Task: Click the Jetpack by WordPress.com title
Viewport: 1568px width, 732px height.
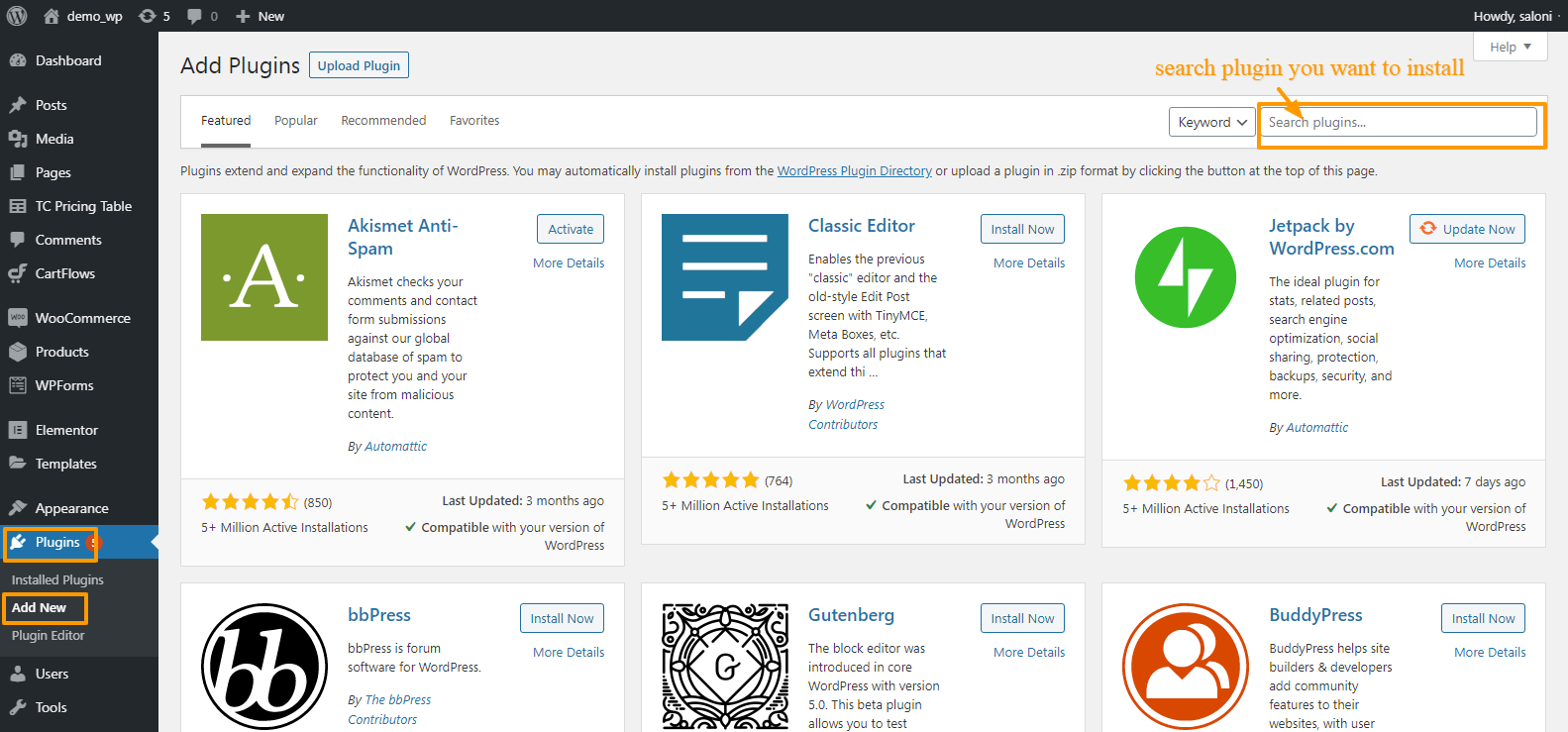Action: click(1331, 237)
